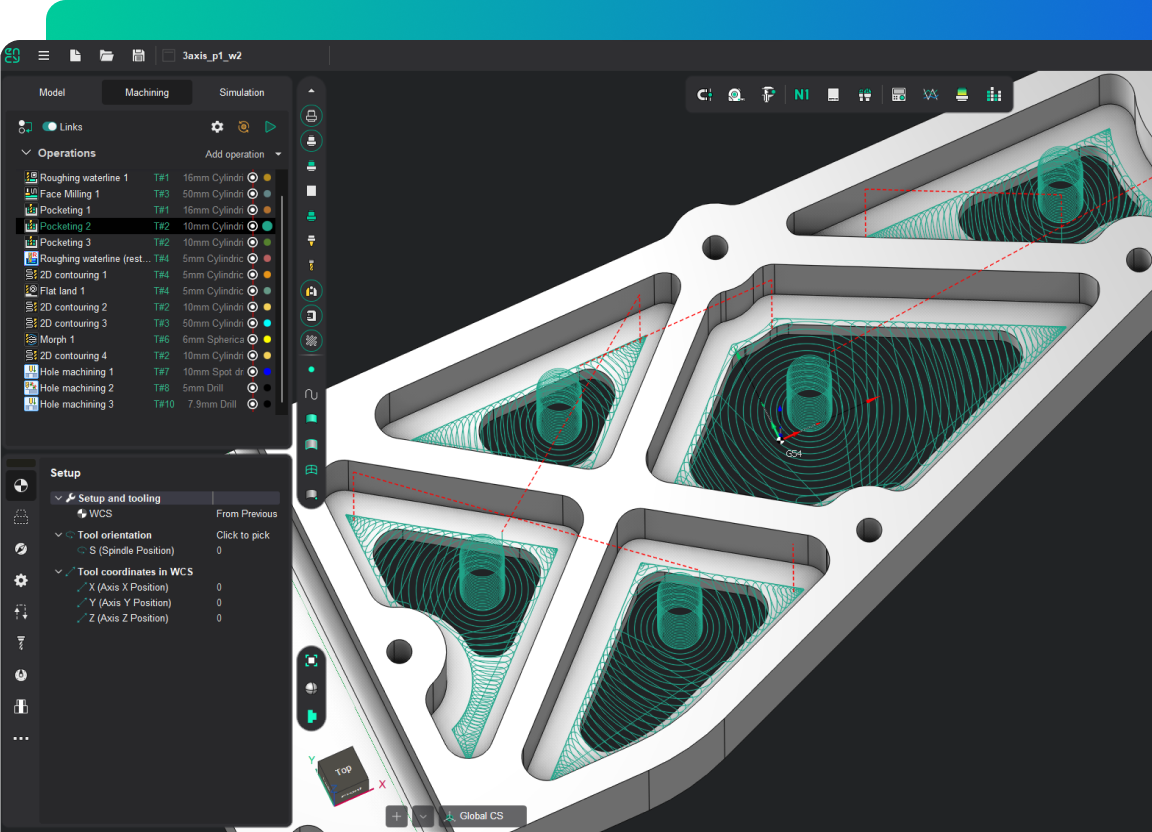Click the cyan color swatch for 2D contouring 3
The height and width of the screenshot is (832, 1152).
(267, 324)
